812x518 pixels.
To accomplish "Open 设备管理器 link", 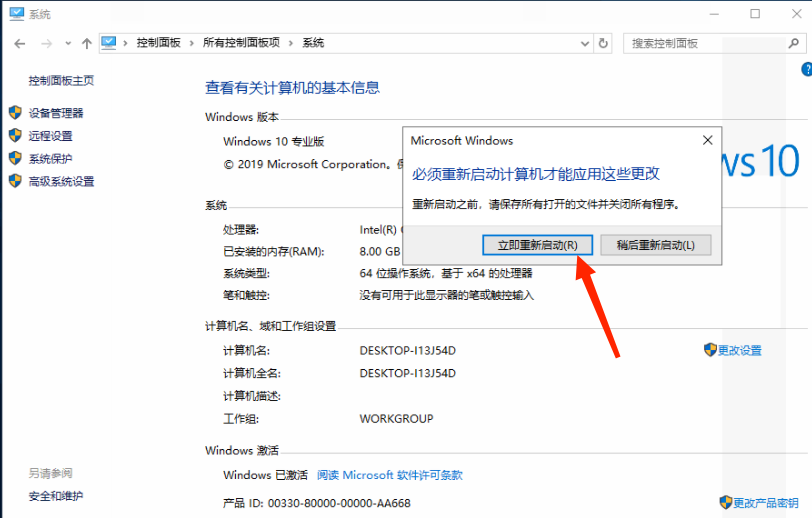I will pos(56,113).
